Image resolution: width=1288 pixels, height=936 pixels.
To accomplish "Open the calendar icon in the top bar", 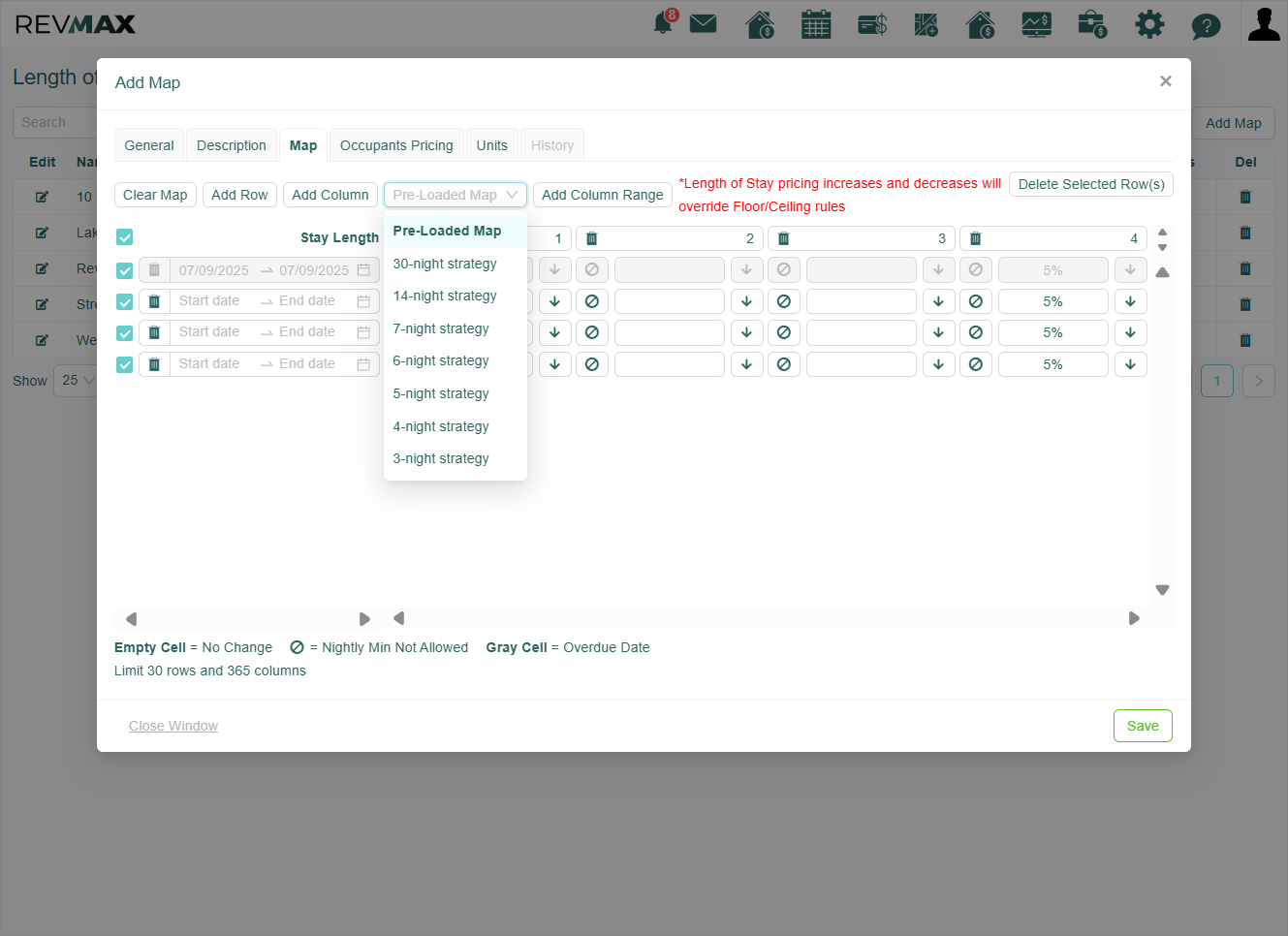I will (816, 23).
